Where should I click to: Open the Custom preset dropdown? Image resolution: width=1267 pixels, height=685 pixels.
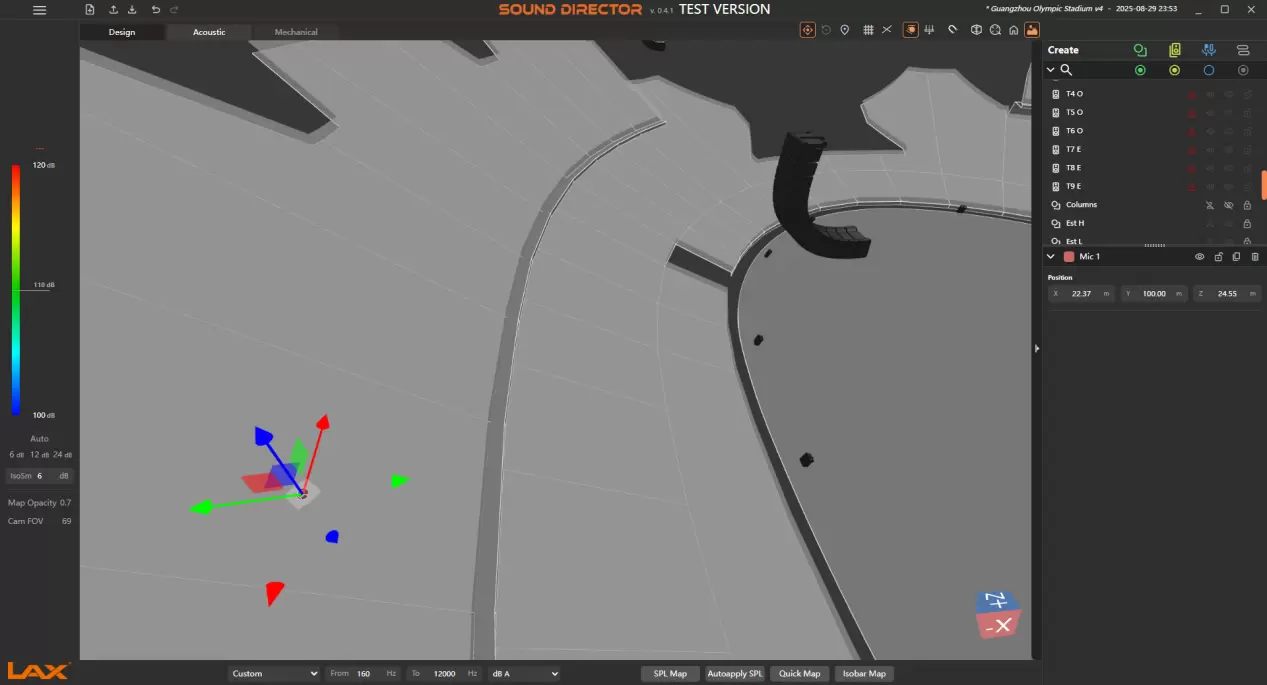point(274,674)
